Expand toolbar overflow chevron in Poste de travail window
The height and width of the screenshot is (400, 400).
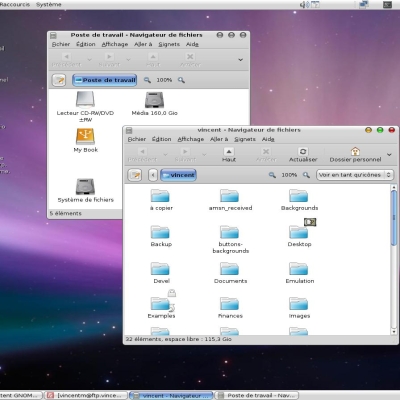(x=240, y=60)
